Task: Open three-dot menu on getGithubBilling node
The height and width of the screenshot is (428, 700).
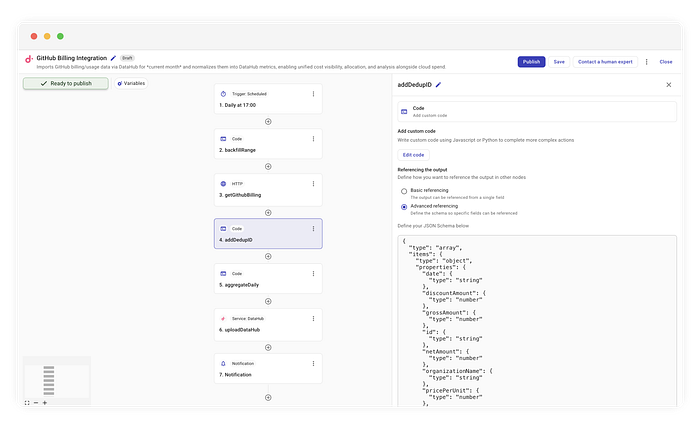Action: coord(313,183)
